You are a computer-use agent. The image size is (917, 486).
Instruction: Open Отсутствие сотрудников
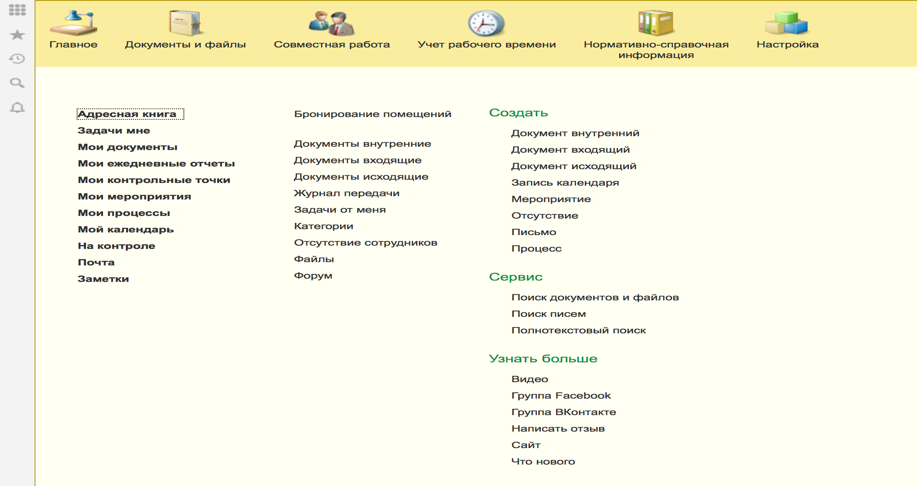point(366,242)
